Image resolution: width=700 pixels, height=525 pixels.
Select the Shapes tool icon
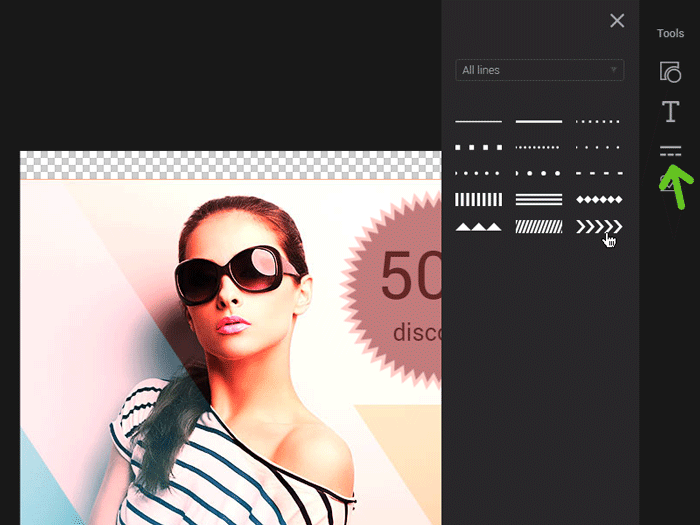click(x=670, y=72)
